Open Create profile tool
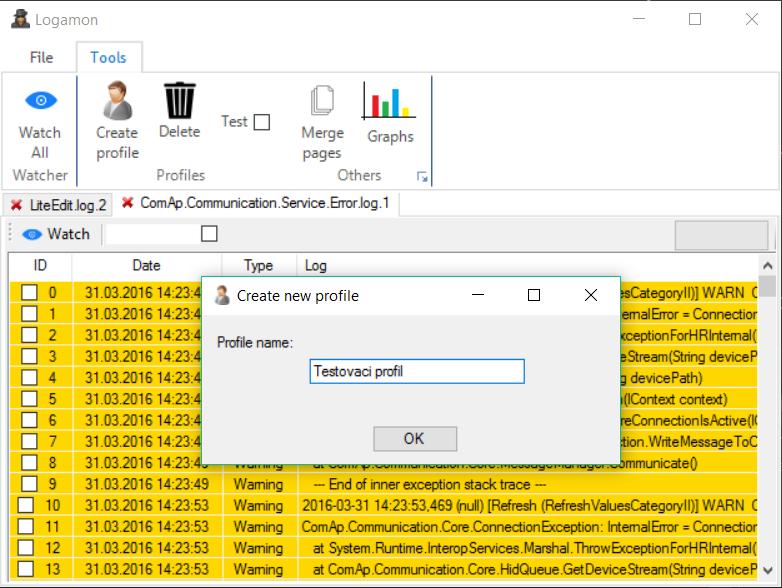782x588 pixels. [117, 120]
